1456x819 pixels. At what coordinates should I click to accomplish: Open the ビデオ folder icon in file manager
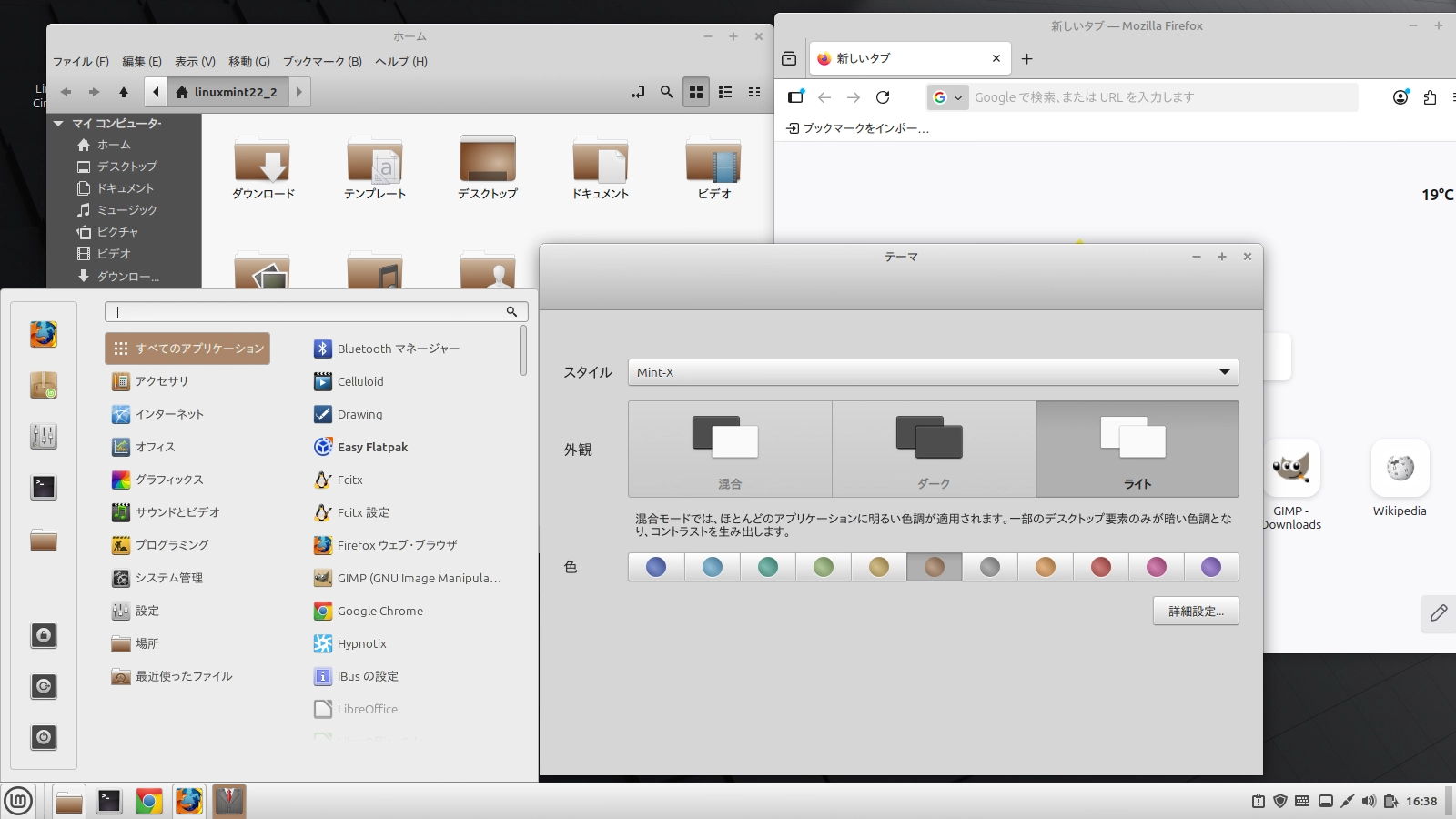[714, 169]
